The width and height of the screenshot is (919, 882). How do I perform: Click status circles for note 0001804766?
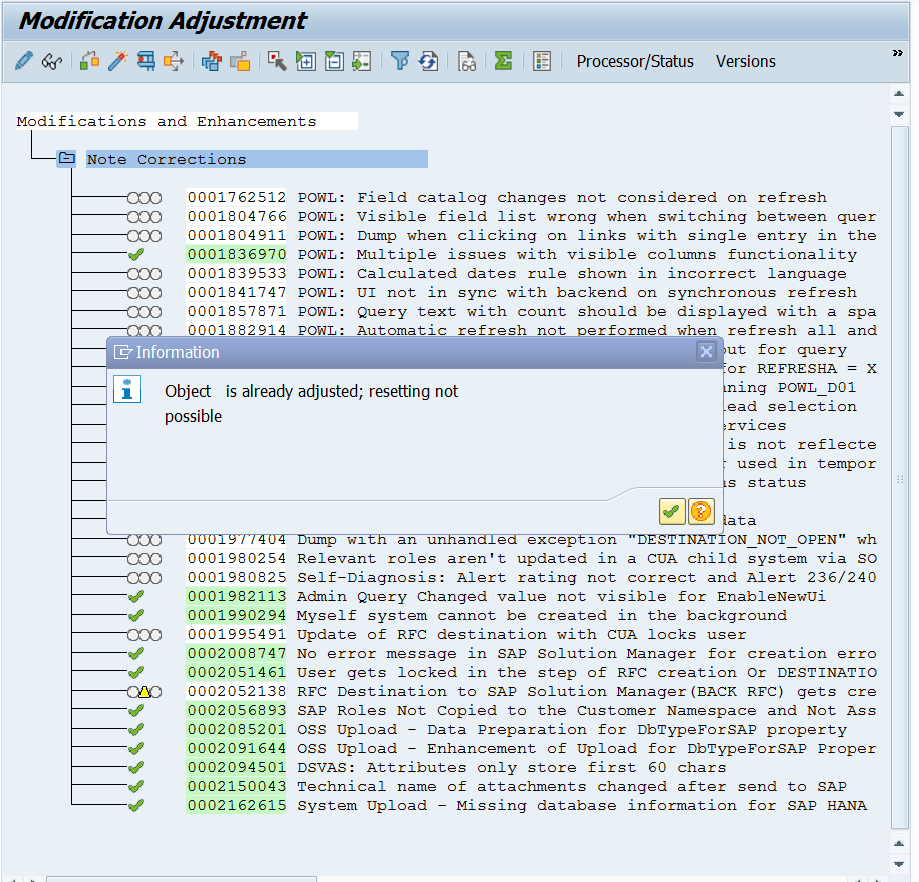click(x=144, y=217)
